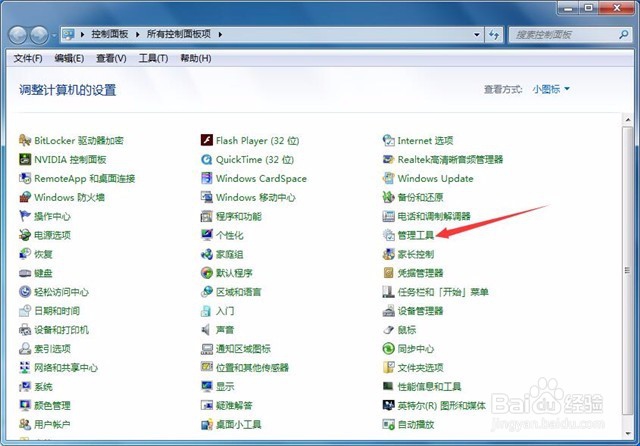
Task: Open the Windows 移动中心 icon
Action: pyautogui.click(x=207, y=197)
